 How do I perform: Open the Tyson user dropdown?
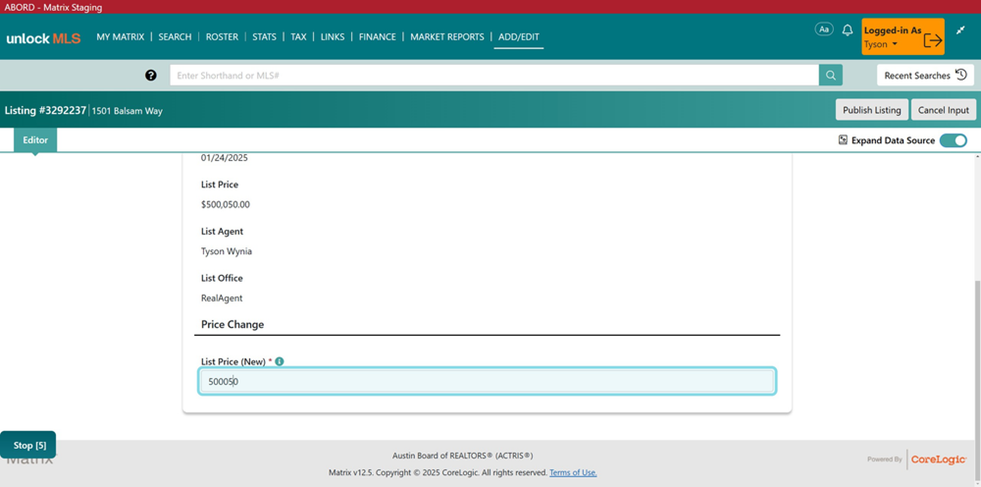880,44
